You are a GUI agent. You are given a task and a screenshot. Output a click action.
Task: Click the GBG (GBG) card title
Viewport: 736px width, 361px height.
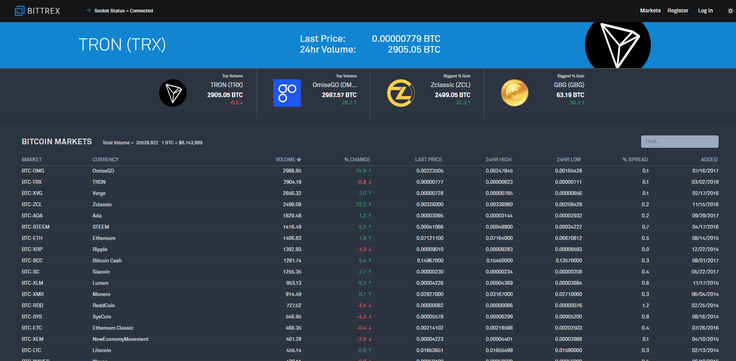pyautogui.click(x=569, y=85)
